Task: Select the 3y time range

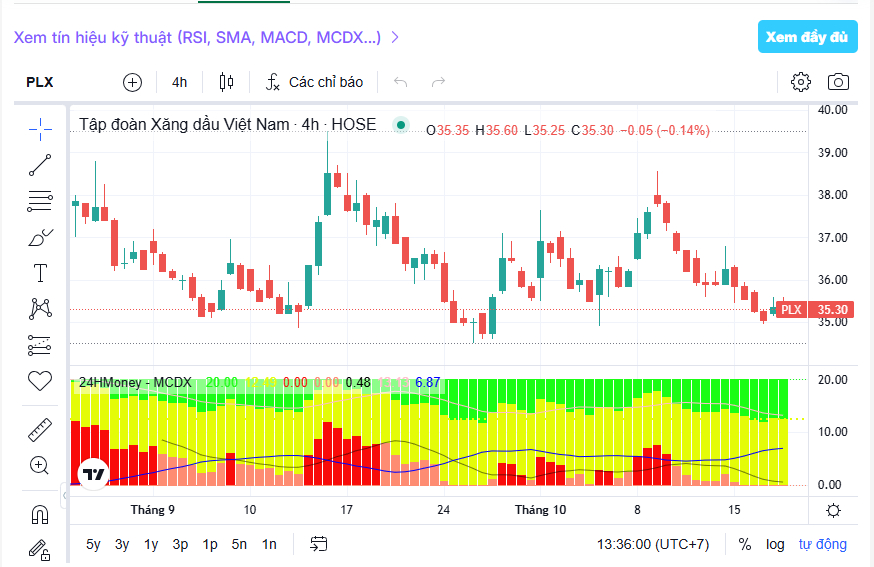Action: [x=122, y=544]
